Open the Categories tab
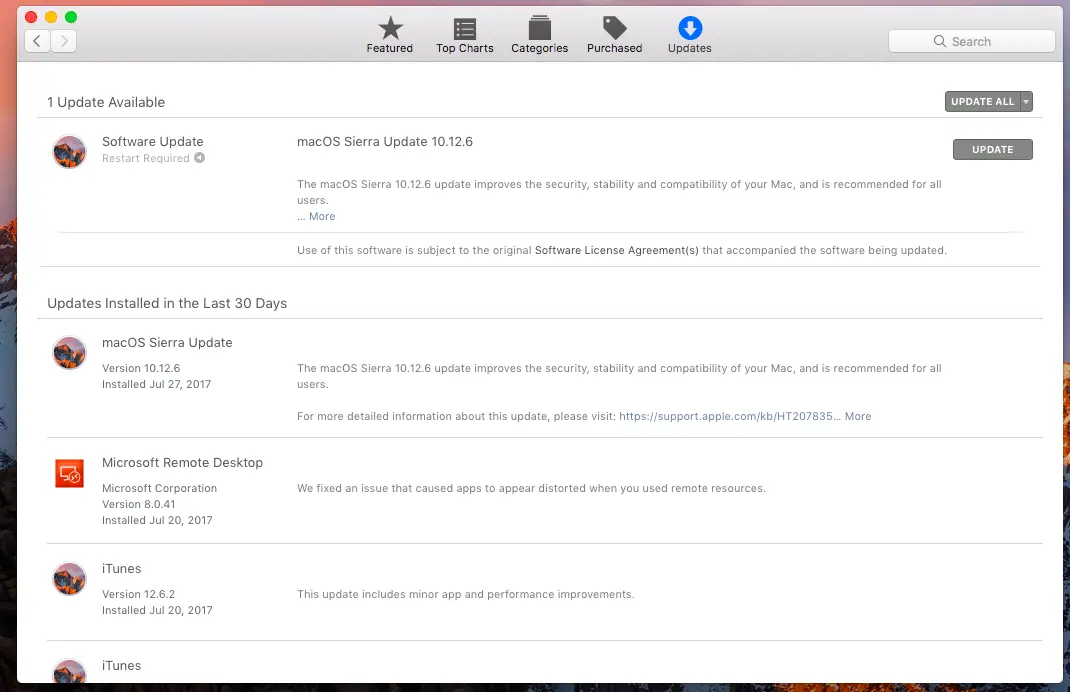Screen dimensions: 1070x692 click(540, 35)
